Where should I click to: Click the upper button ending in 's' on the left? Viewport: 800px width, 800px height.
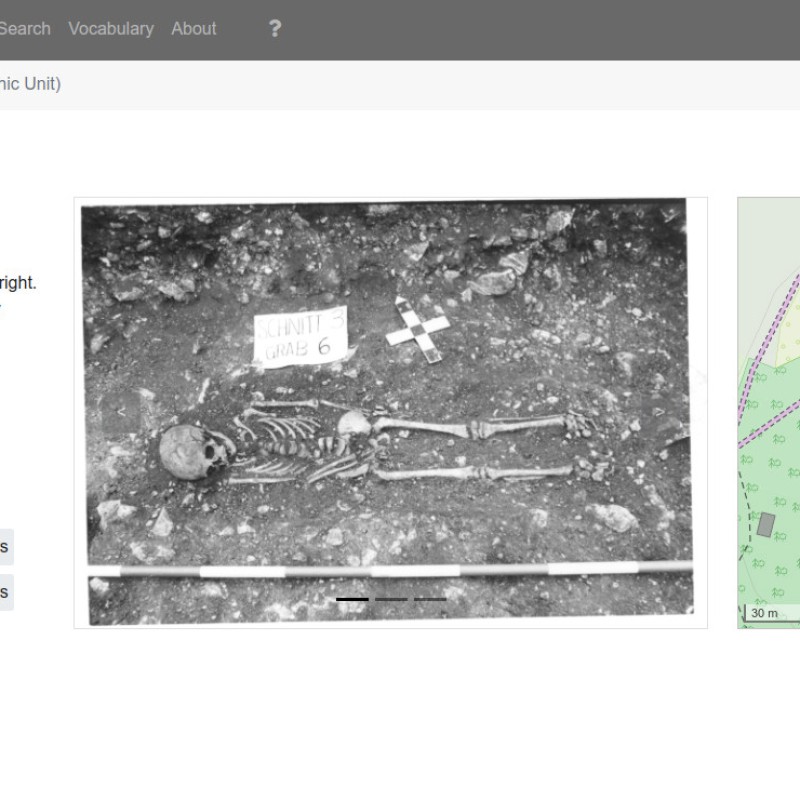point(5,546)
